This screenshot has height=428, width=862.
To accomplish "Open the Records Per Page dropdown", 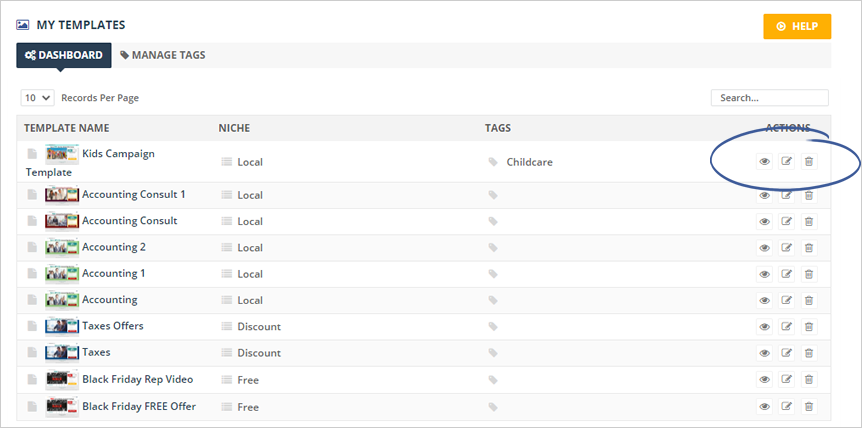I will point(38,98).
